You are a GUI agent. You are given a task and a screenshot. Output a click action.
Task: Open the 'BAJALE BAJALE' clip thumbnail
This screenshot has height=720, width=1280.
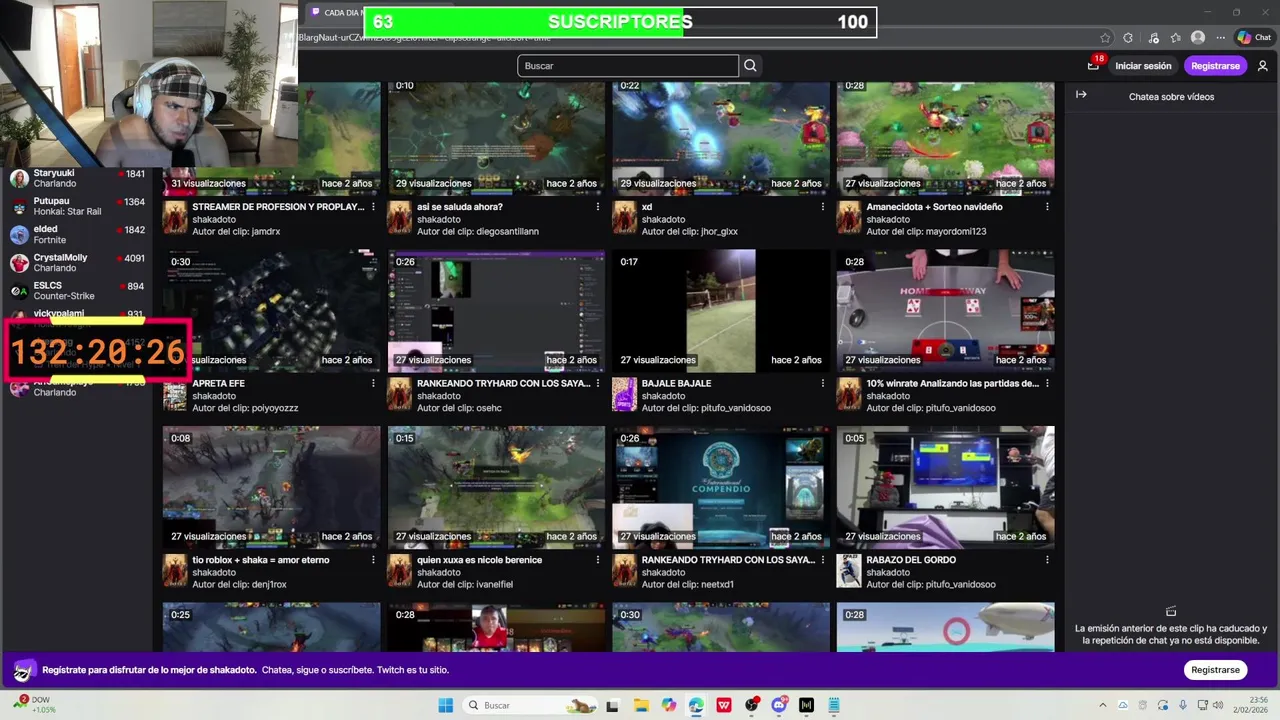(721, 311)
